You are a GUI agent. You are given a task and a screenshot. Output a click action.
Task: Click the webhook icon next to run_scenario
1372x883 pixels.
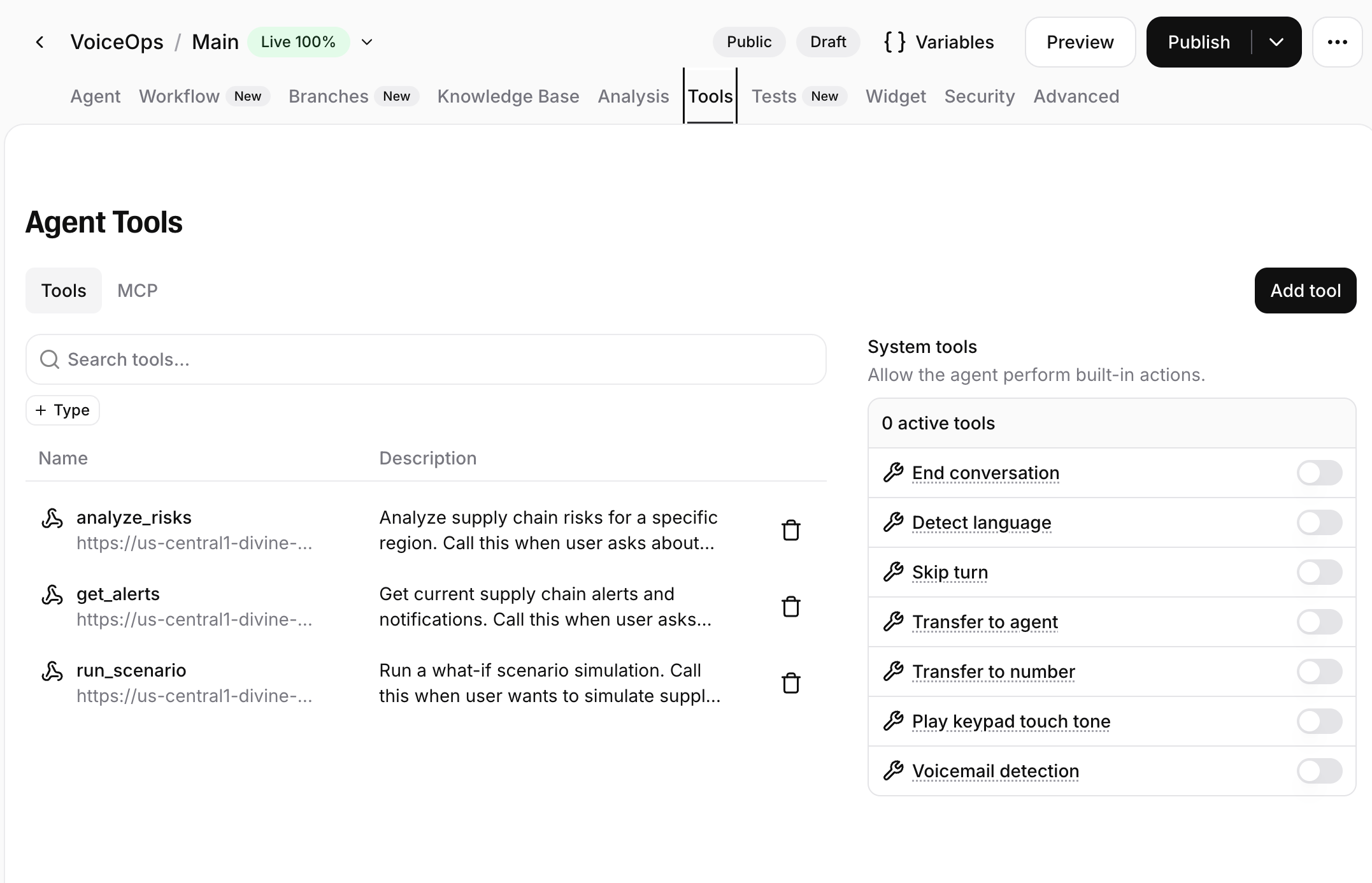(x=52, y=671)
